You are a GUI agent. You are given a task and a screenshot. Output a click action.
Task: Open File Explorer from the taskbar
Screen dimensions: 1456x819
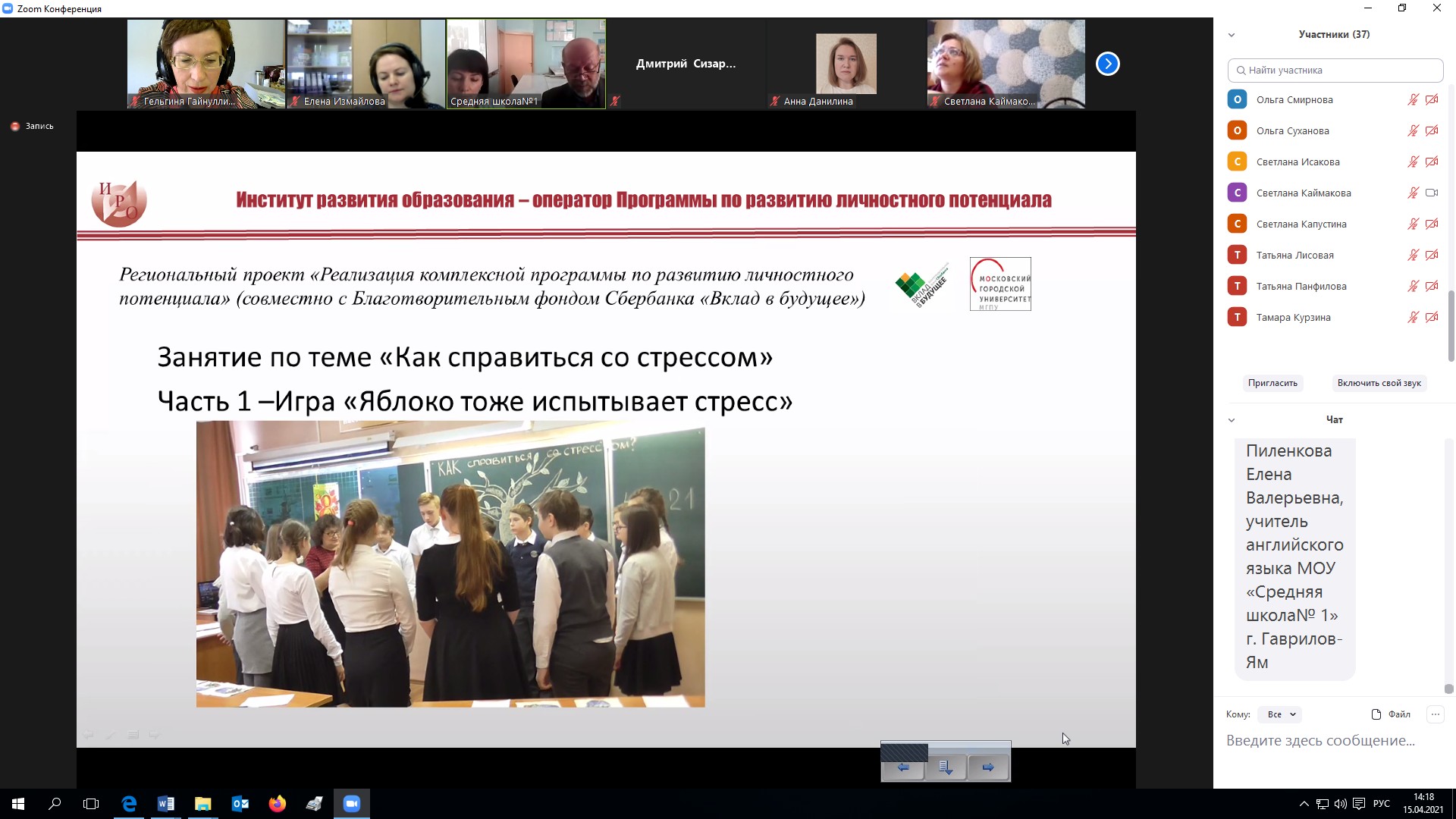tap(203, 804)
